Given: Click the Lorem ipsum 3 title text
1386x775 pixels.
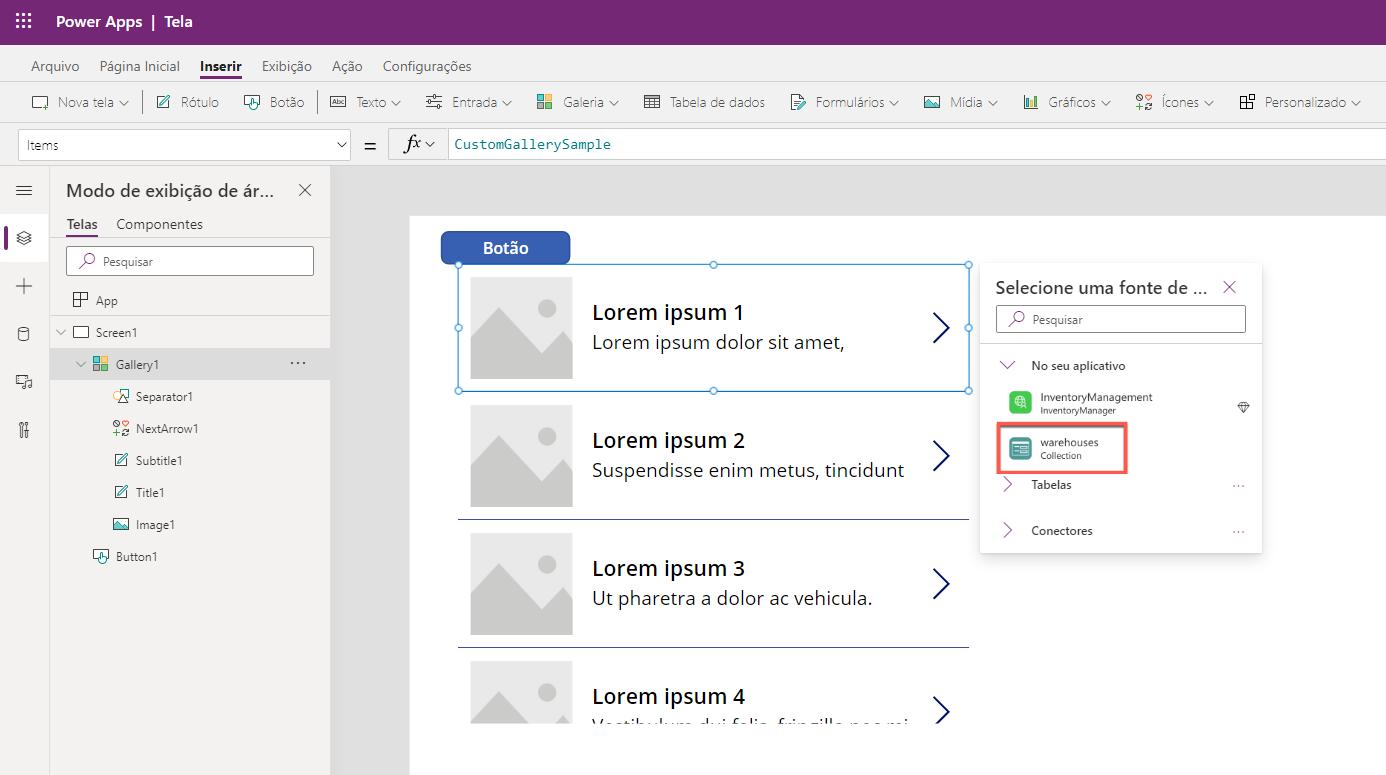Looking at the screenshot, I should 668,569.
